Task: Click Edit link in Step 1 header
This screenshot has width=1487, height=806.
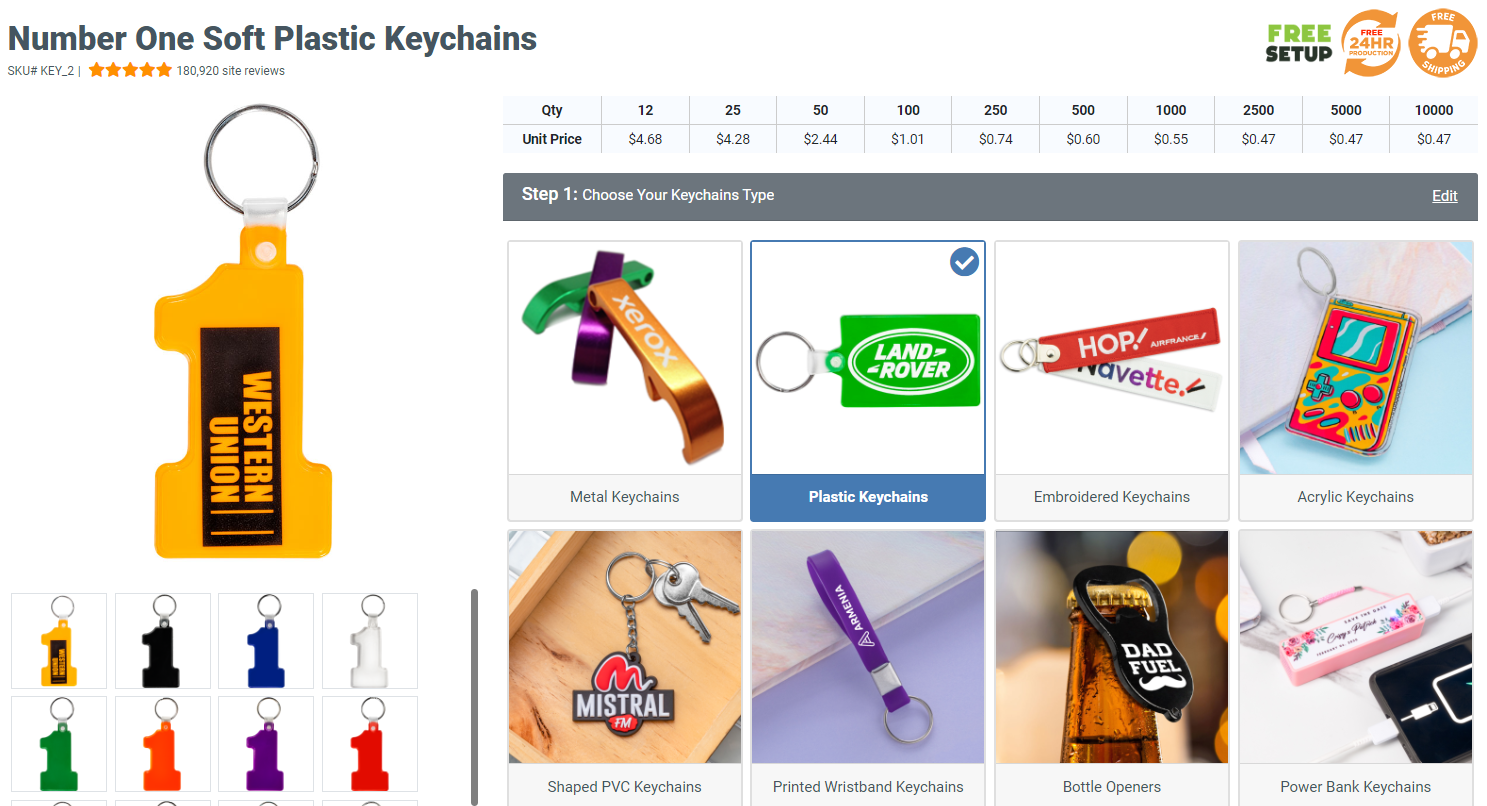Action: [x=1445, y=196]
